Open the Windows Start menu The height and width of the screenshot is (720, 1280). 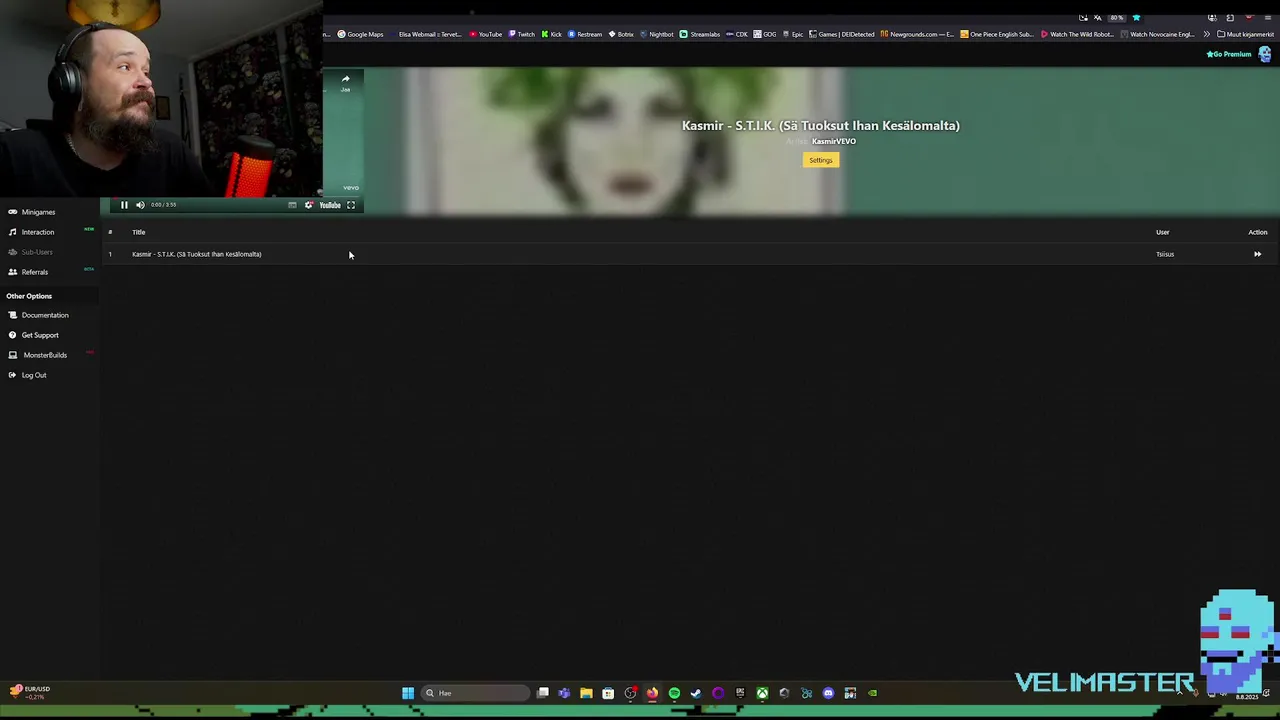point(408,693)
